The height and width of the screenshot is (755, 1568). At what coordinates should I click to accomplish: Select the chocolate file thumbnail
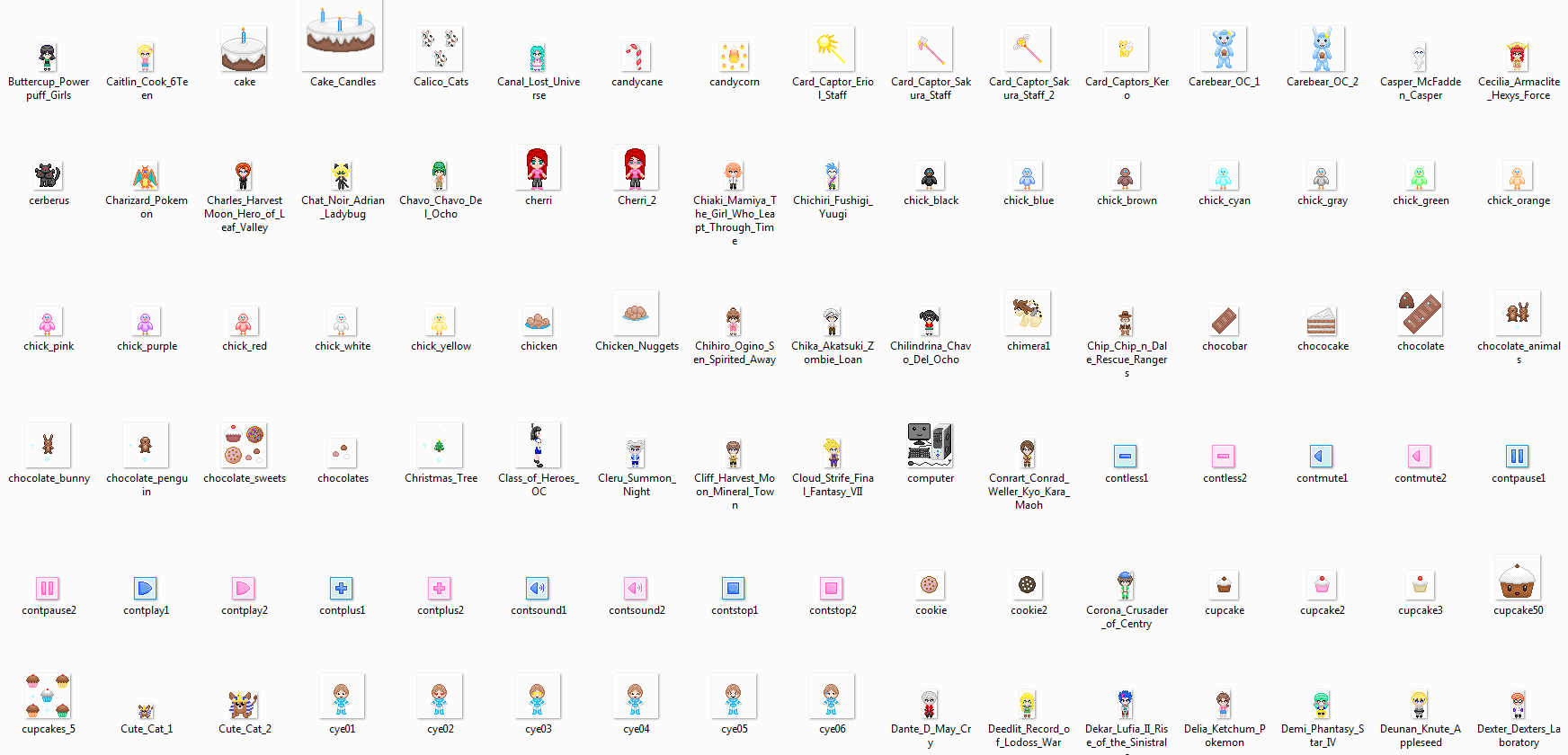[1420, 314]
